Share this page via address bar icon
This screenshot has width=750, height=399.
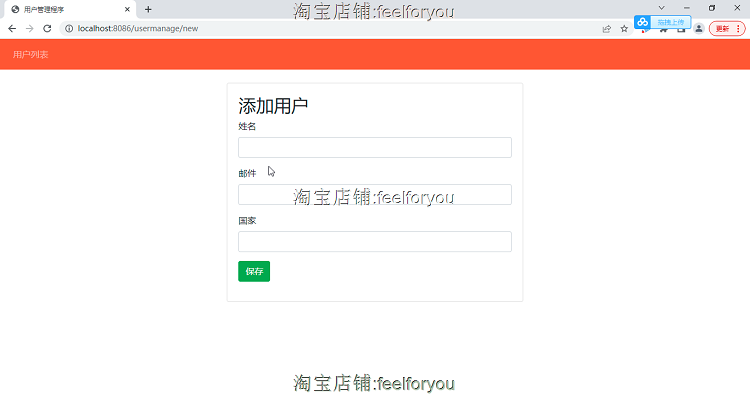[607, 29]
